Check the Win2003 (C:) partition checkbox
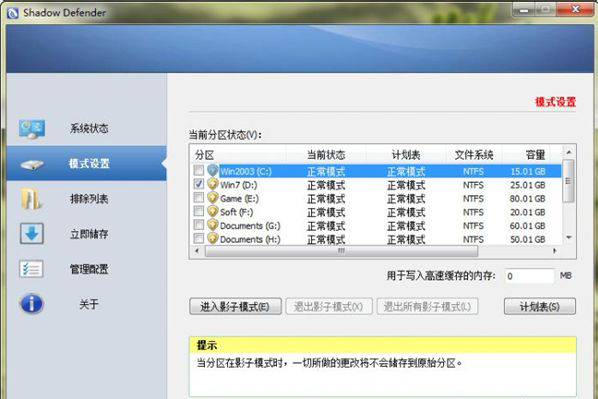Image resolution: width=598 pixels, height=399 pixels. 199,170
